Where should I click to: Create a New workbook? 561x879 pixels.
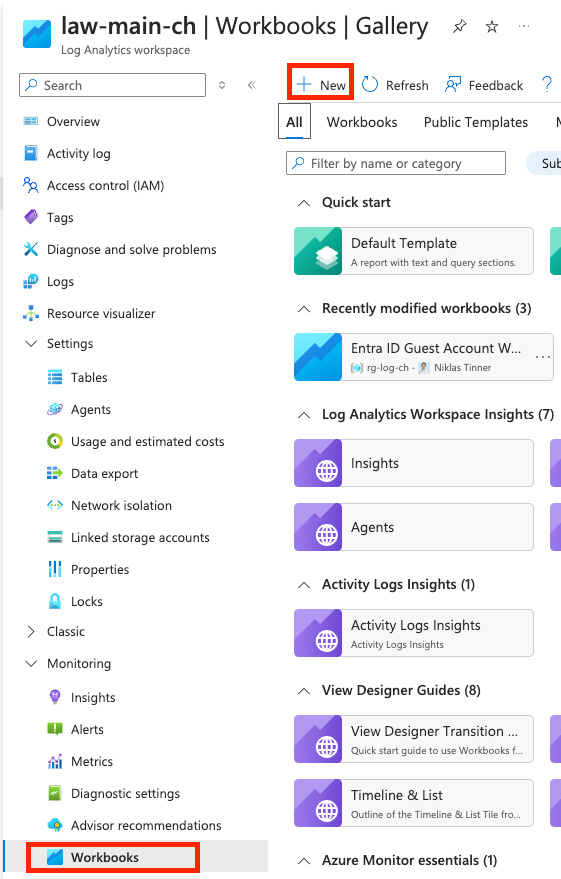[x=321, y=85]
